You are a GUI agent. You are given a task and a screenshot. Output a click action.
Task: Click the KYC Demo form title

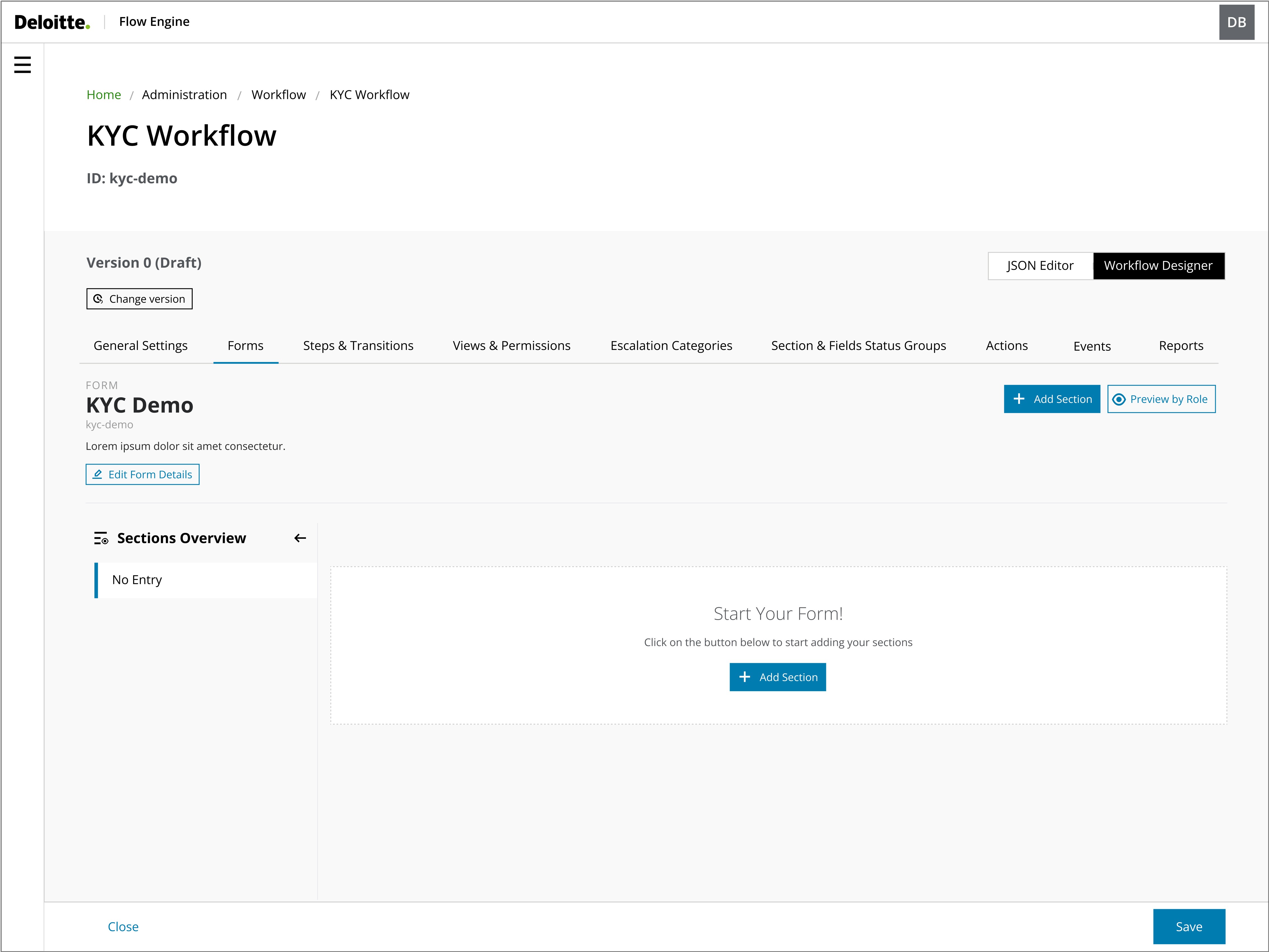click(140, 405)
